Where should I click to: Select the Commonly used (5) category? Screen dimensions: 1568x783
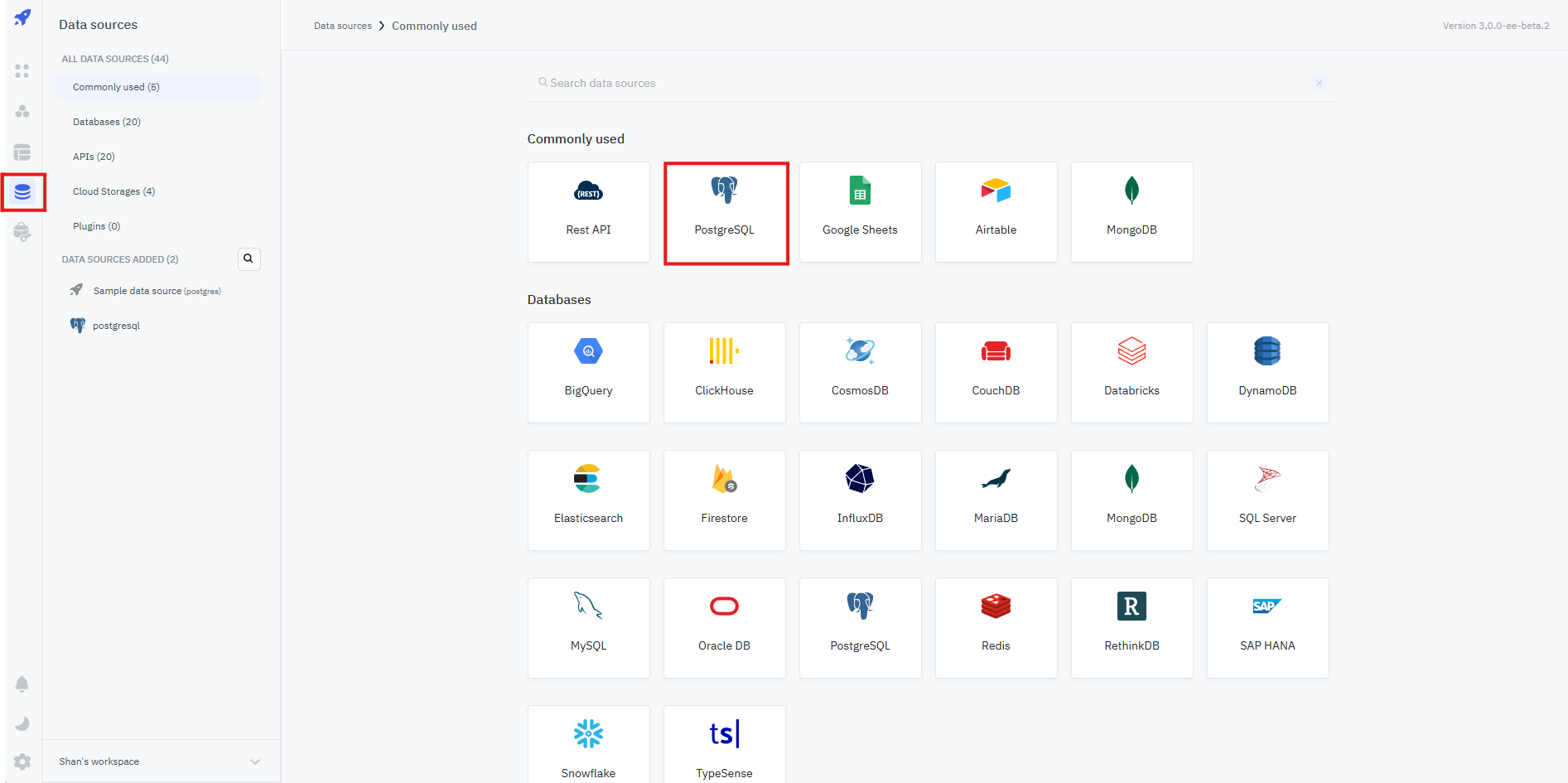point(158,87)
